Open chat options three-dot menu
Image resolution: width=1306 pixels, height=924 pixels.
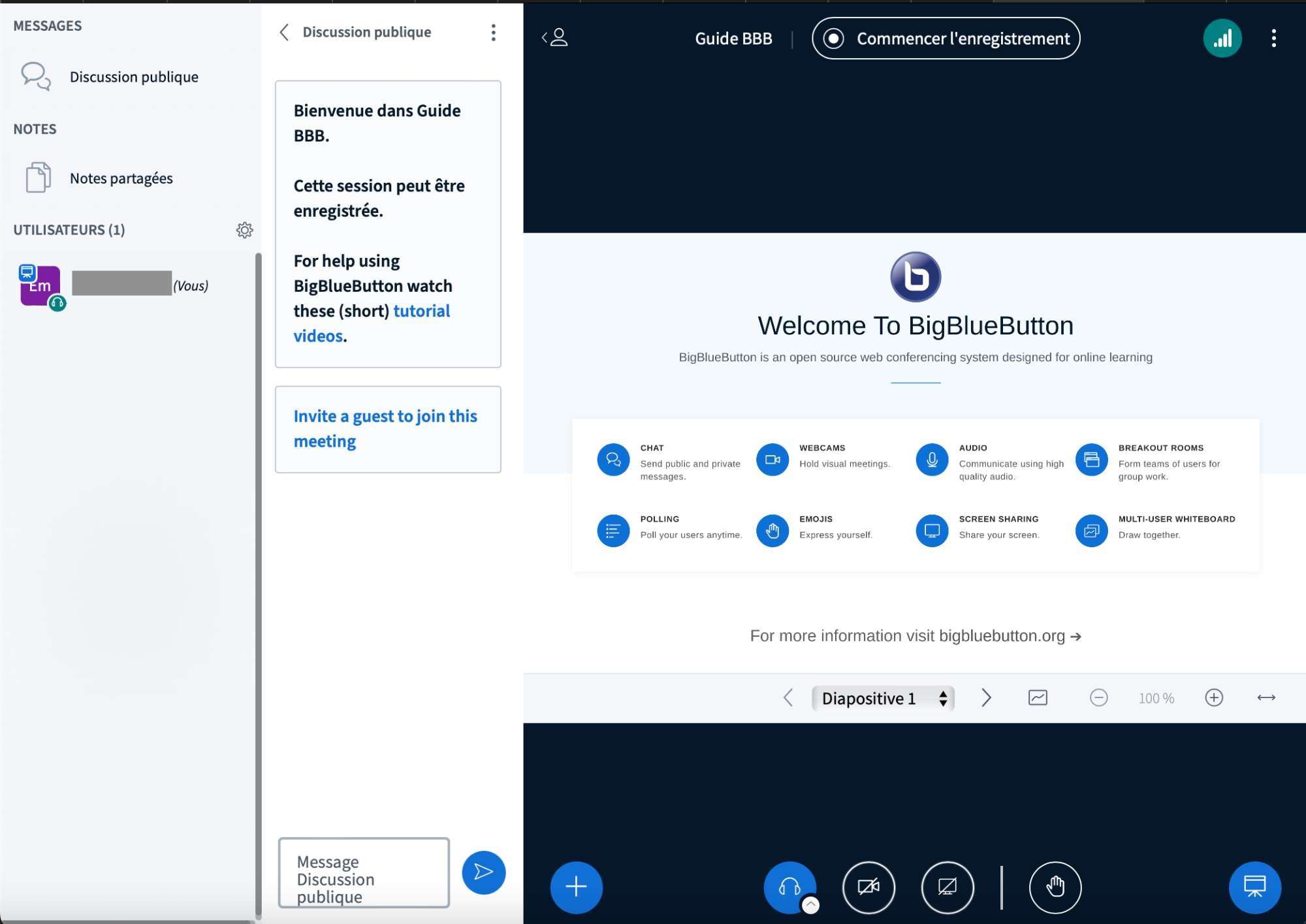494,33
